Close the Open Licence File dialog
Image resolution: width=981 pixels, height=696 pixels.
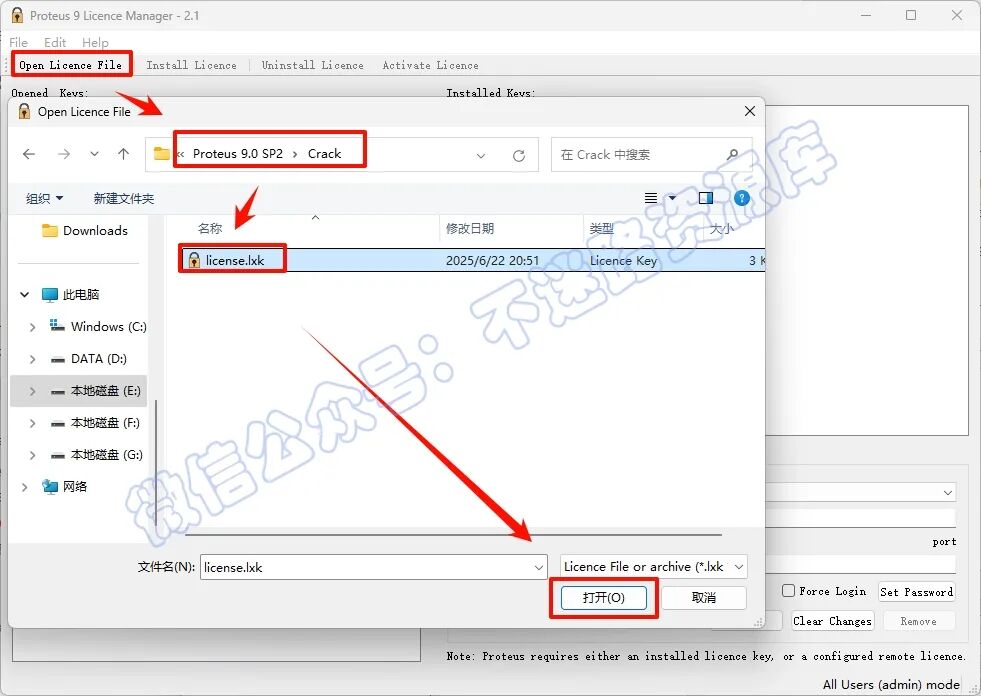(750, 111)
